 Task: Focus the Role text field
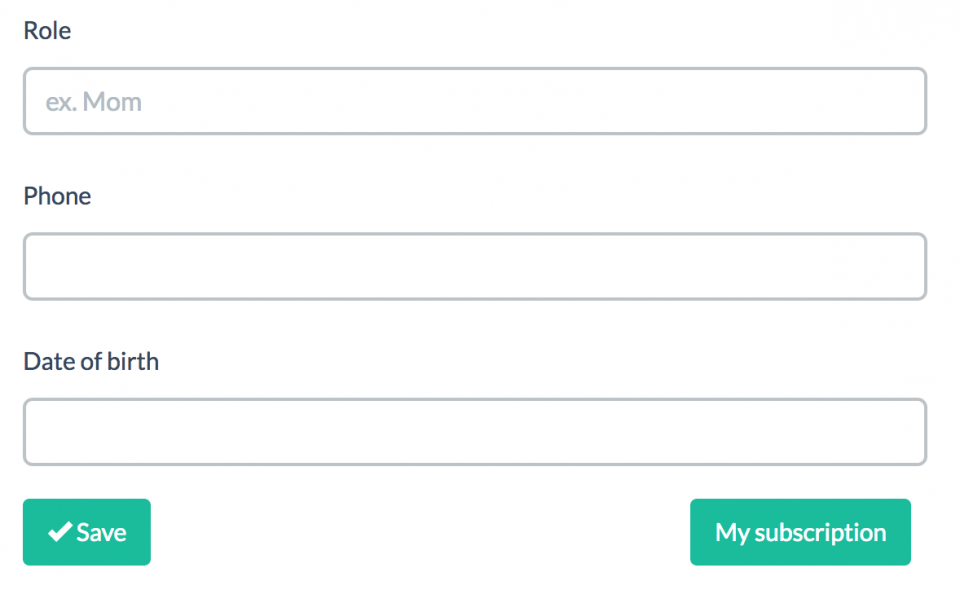474,101
